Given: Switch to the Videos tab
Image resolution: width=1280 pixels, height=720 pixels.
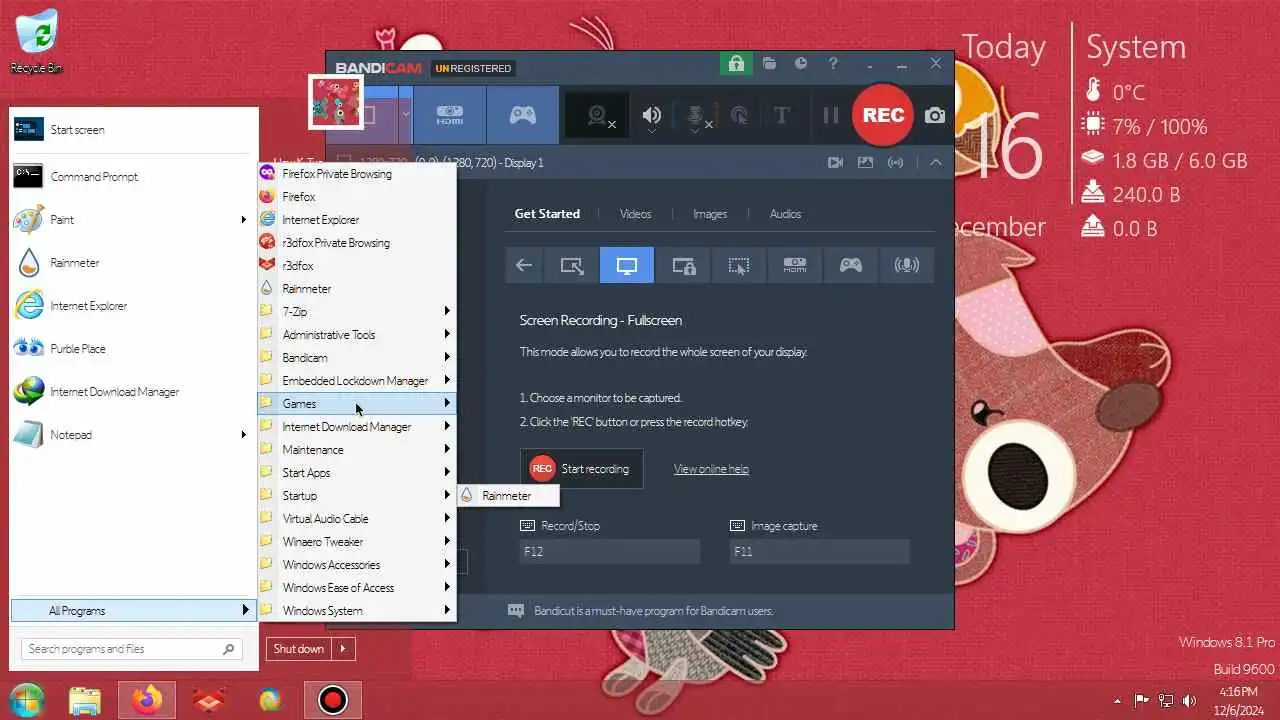Looking at the screenshot, I should (635, 214).
